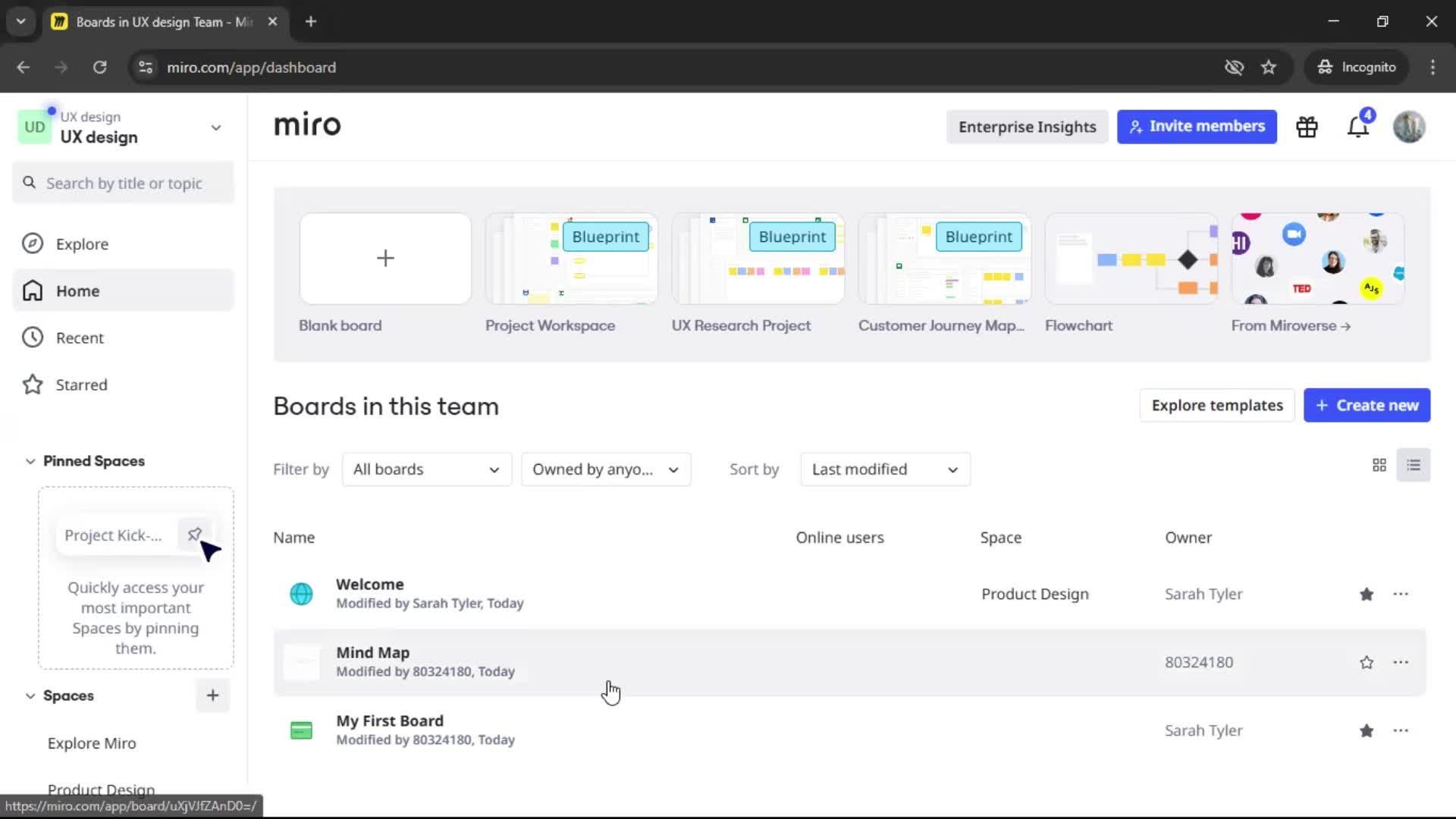Click Product Design space in Welcome row
The width and height of the screenshot is (1456, 819).
tap(1035, 595)
